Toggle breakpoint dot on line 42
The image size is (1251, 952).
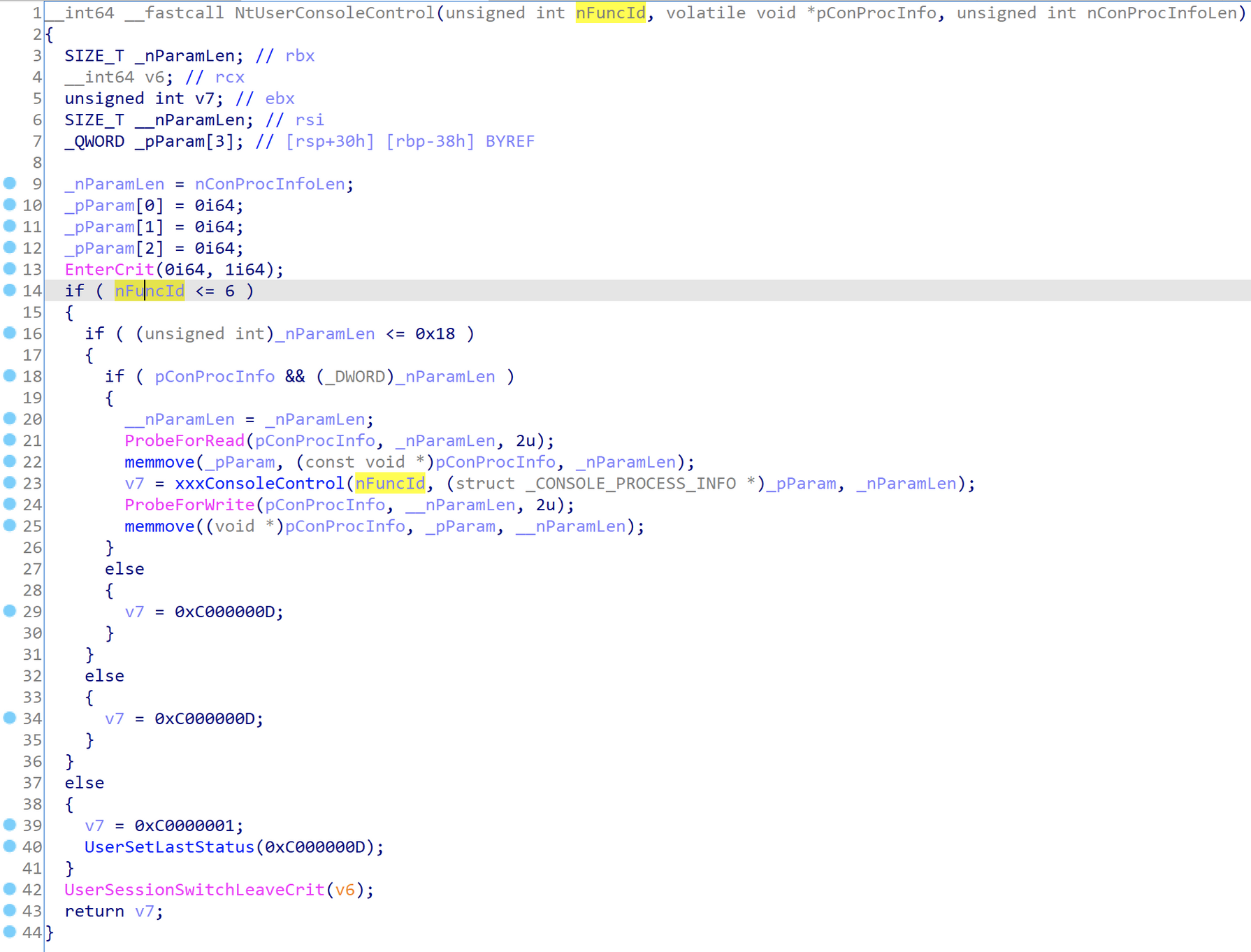click(10, 890)
